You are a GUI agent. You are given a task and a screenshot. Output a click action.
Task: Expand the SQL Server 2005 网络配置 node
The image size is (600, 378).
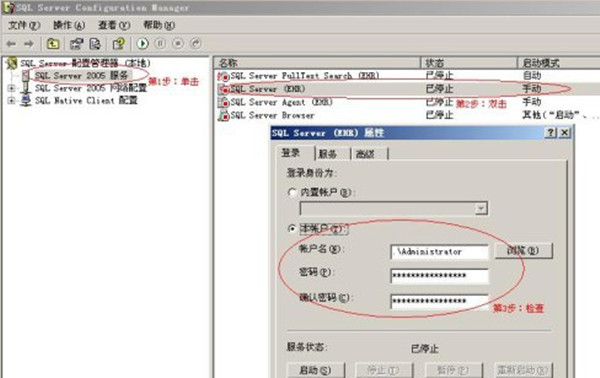pyautogui.click(x=11, y=88)
